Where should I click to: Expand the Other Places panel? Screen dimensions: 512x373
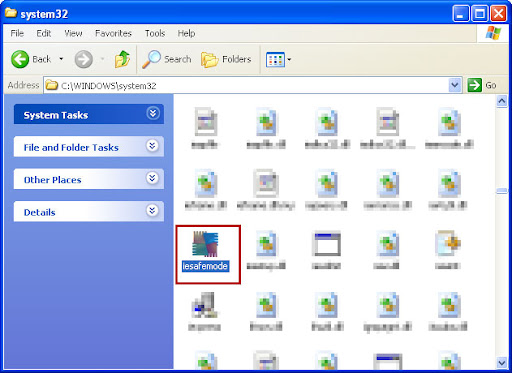[152, 178]
